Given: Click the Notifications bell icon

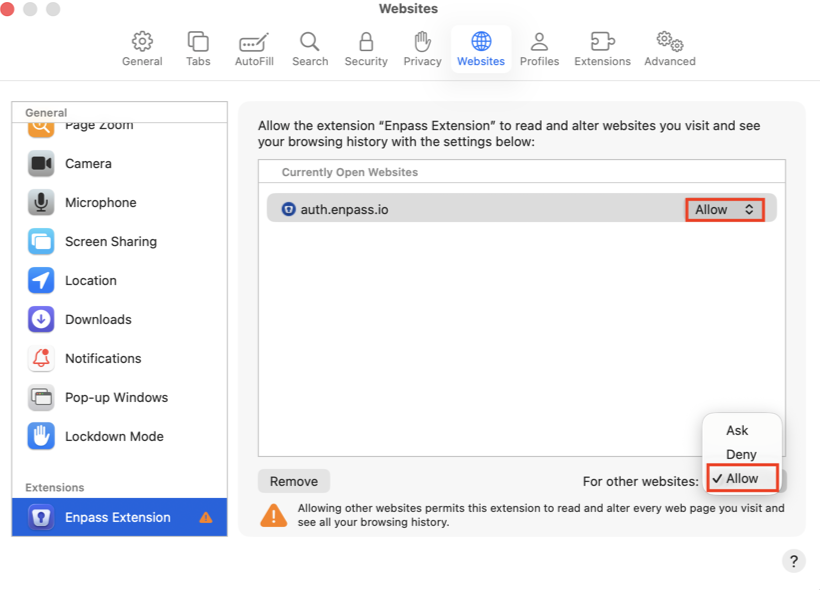Looking at the screenshot, I should pyautogui.click(x=41, y=359).
